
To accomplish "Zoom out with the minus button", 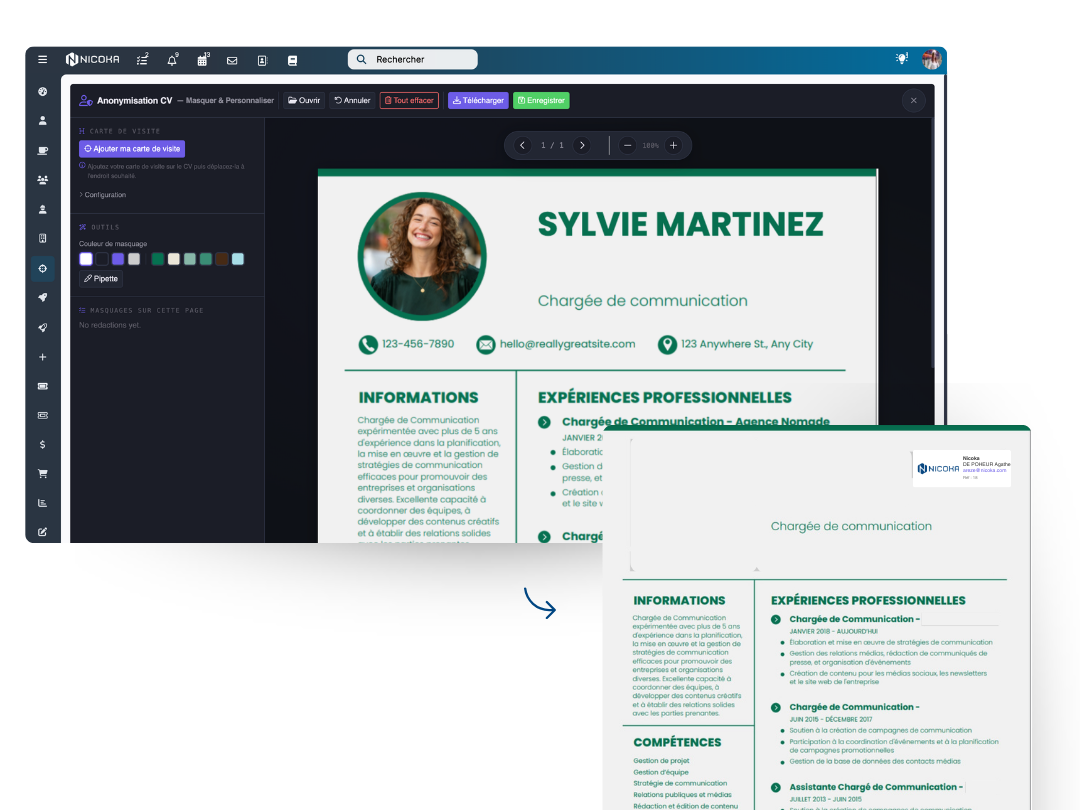I will 627,145.
